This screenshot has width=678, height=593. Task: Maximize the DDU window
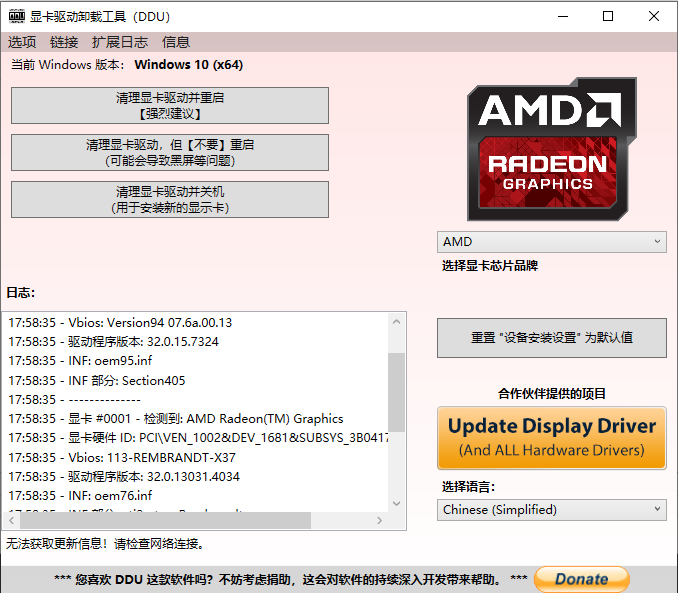coord(608,16)
